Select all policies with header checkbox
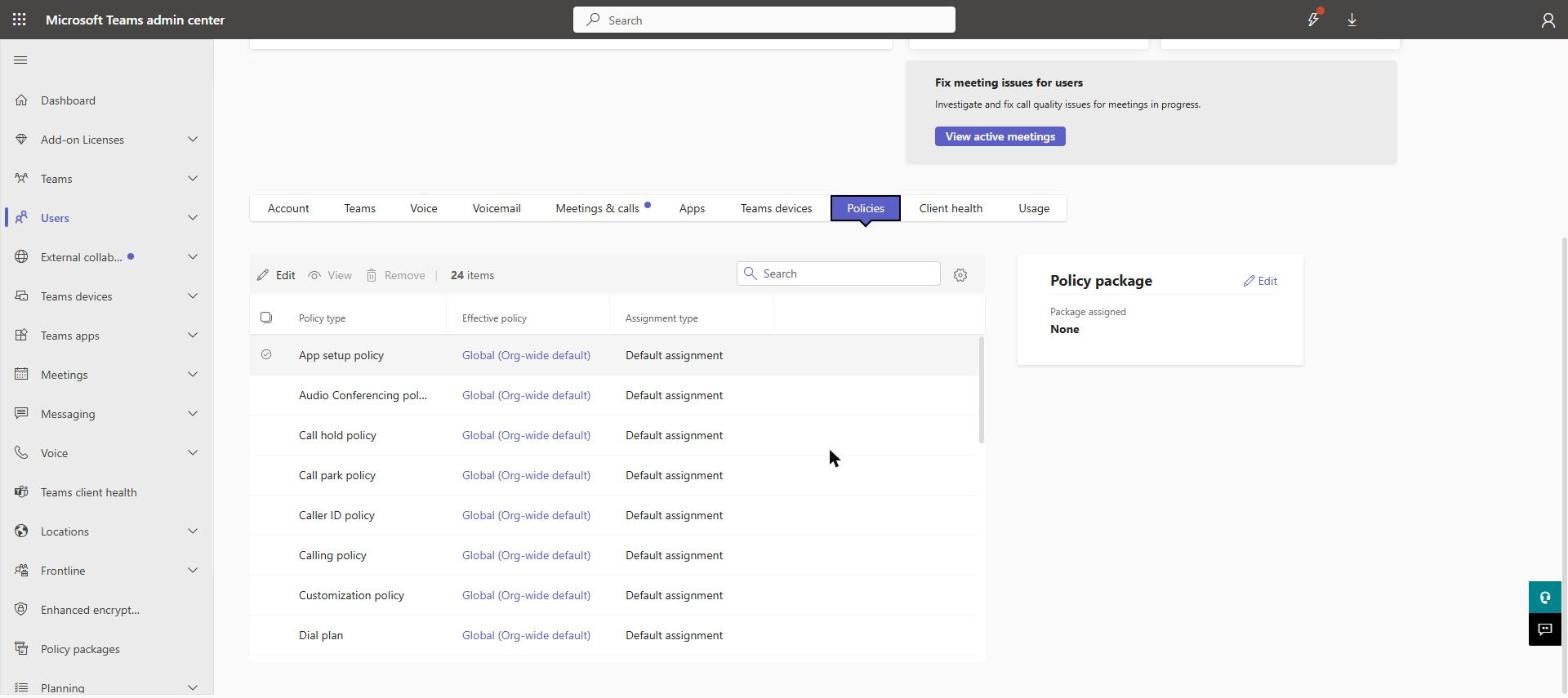The image size is (1568, 698). 266,318
